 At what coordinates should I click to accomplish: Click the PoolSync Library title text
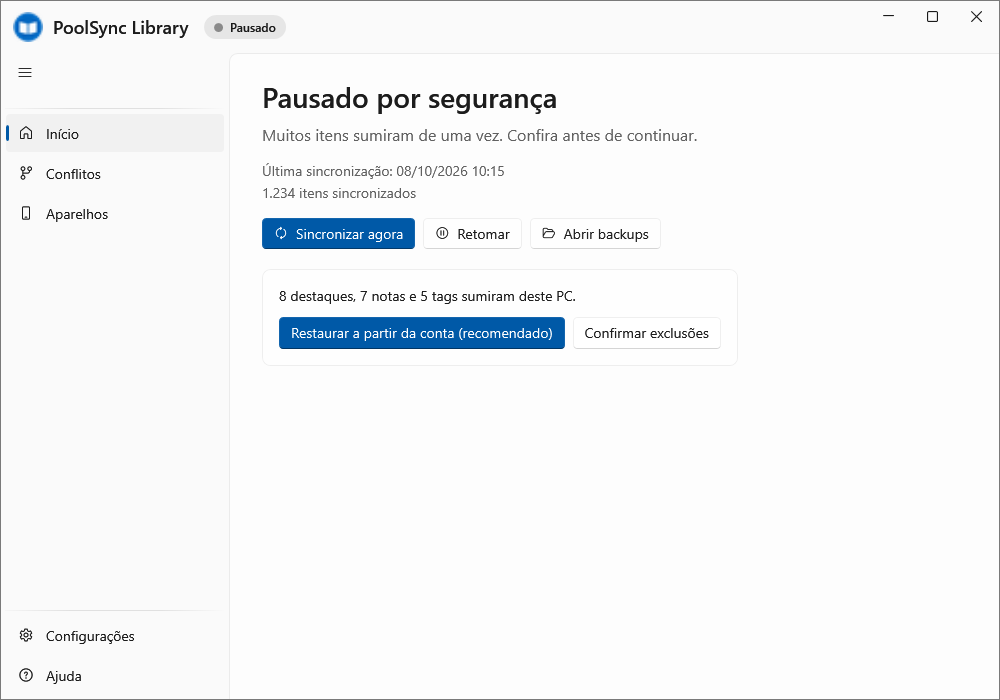121,28
